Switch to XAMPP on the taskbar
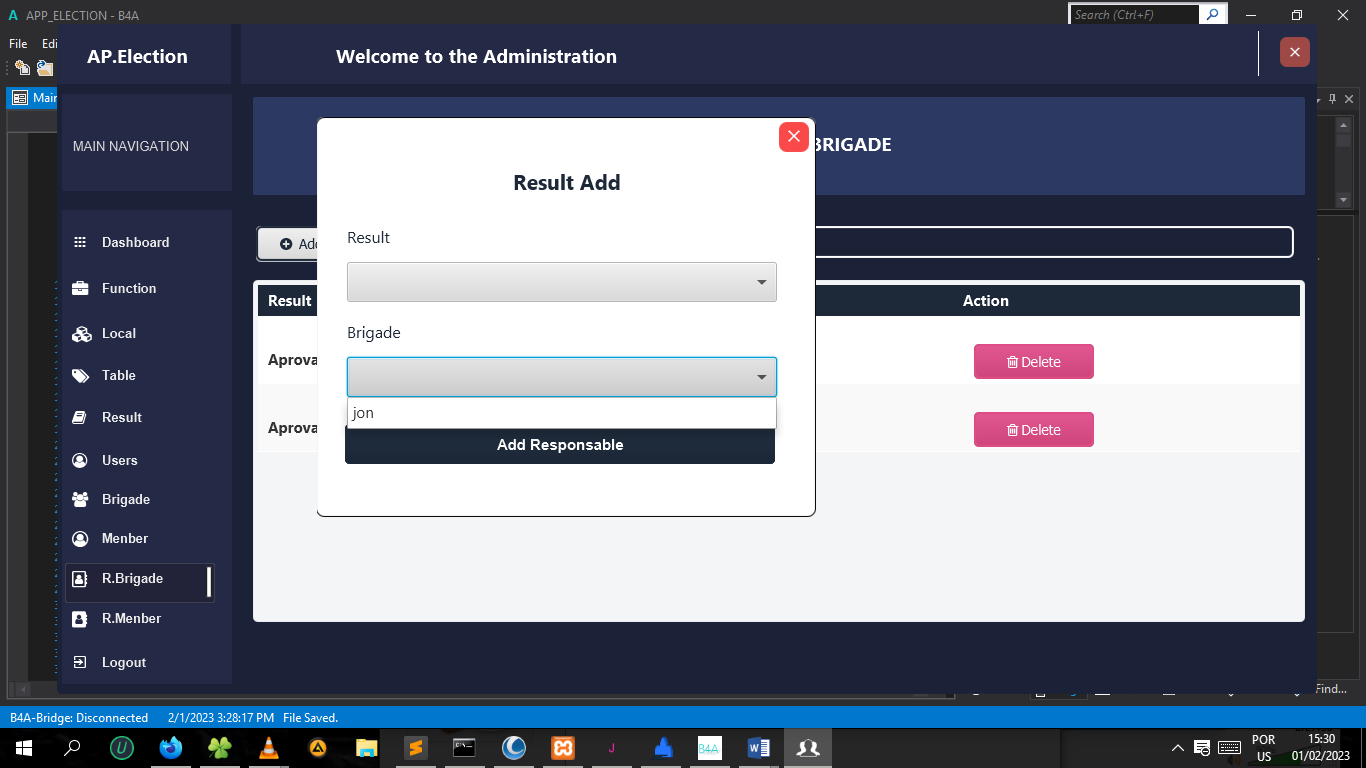 pyautogui.click(x=563, y=748)
